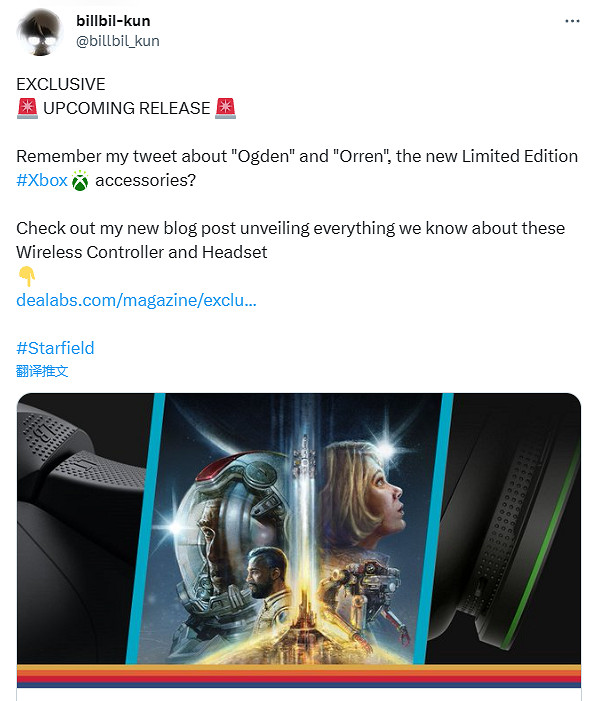Open the three-dot more options menu
Image resolution: width=596 pixels, height=701 pixels.
(572, 21)
